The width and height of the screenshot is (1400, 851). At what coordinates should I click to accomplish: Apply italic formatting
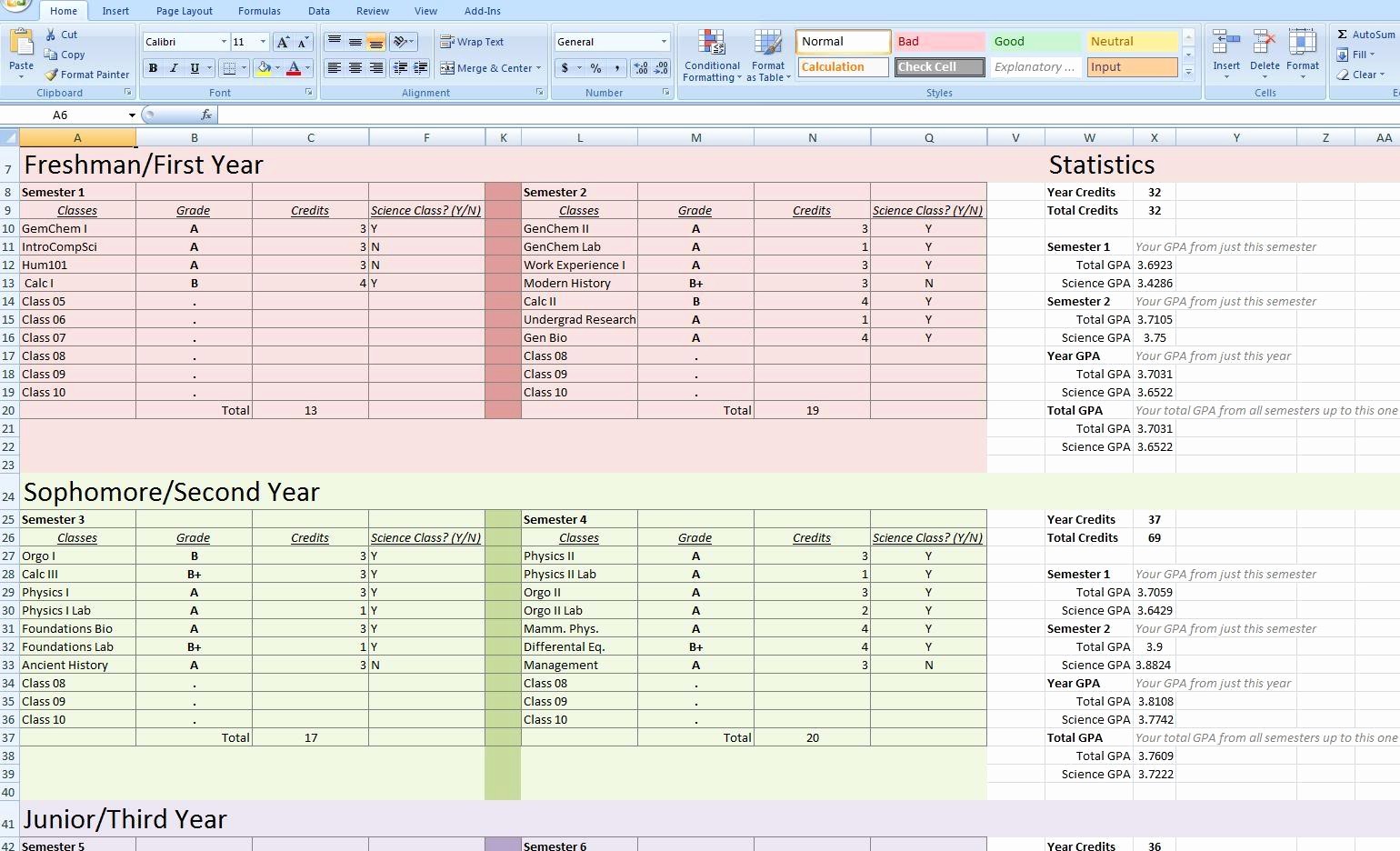(x=173, y=67)
